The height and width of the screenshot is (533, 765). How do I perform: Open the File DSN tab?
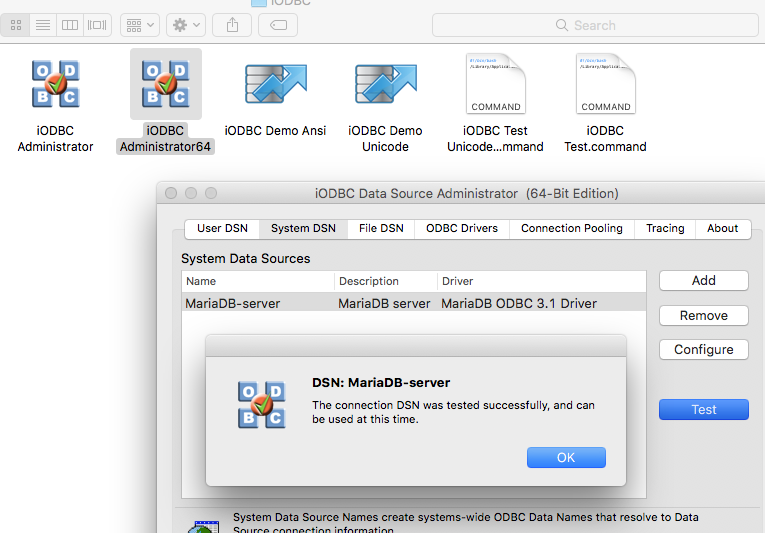[x=381, y=228]
